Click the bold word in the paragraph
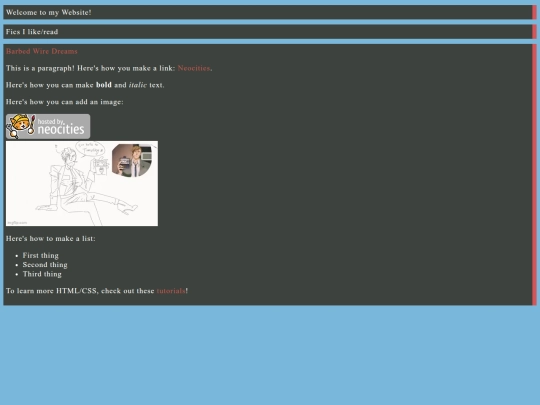 (x=104, y=85)
